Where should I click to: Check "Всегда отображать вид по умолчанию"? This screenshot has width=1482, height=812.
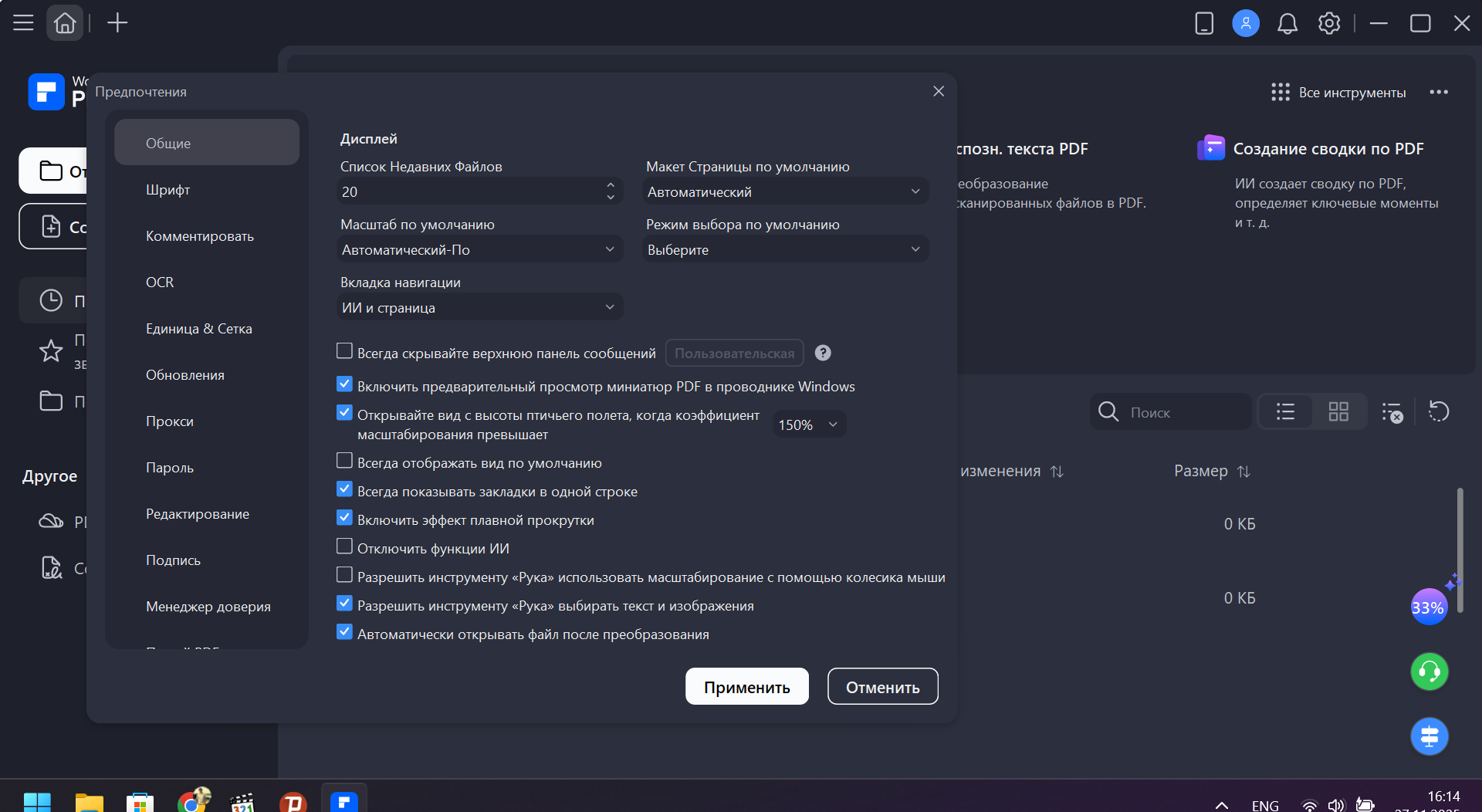click(x=345, y=462)
